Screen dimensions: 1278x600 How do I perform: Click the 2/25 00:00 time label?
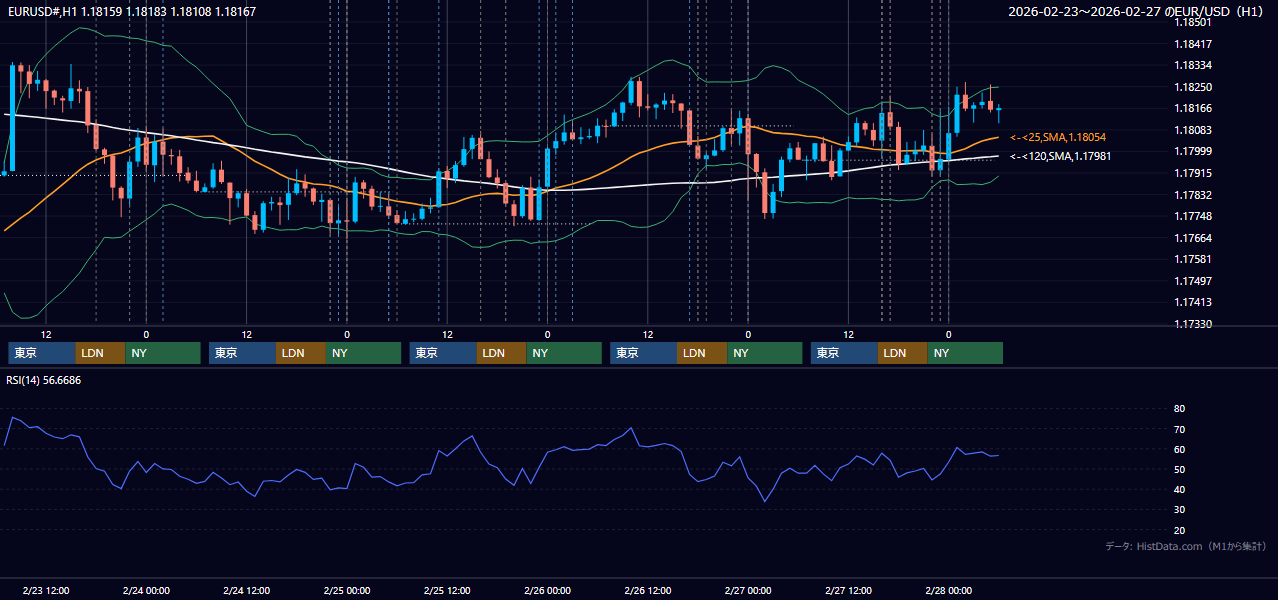pyautogui.click(x=347, y=590)
